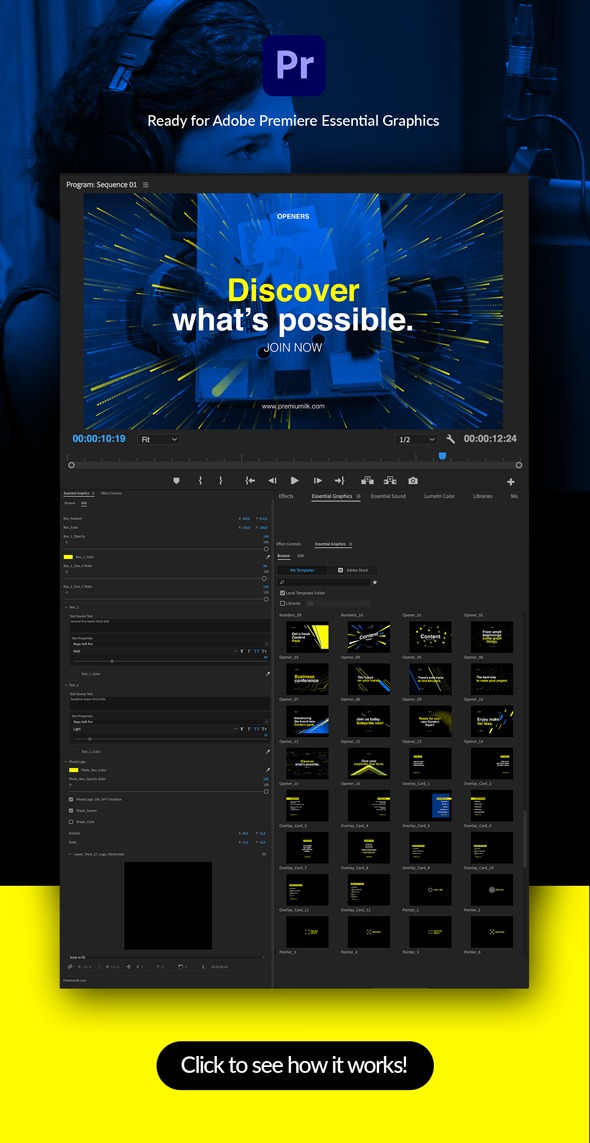The image size is (590, 1143).
Task: Collapse the Text_1 group
Action: (x=66, y=607)
